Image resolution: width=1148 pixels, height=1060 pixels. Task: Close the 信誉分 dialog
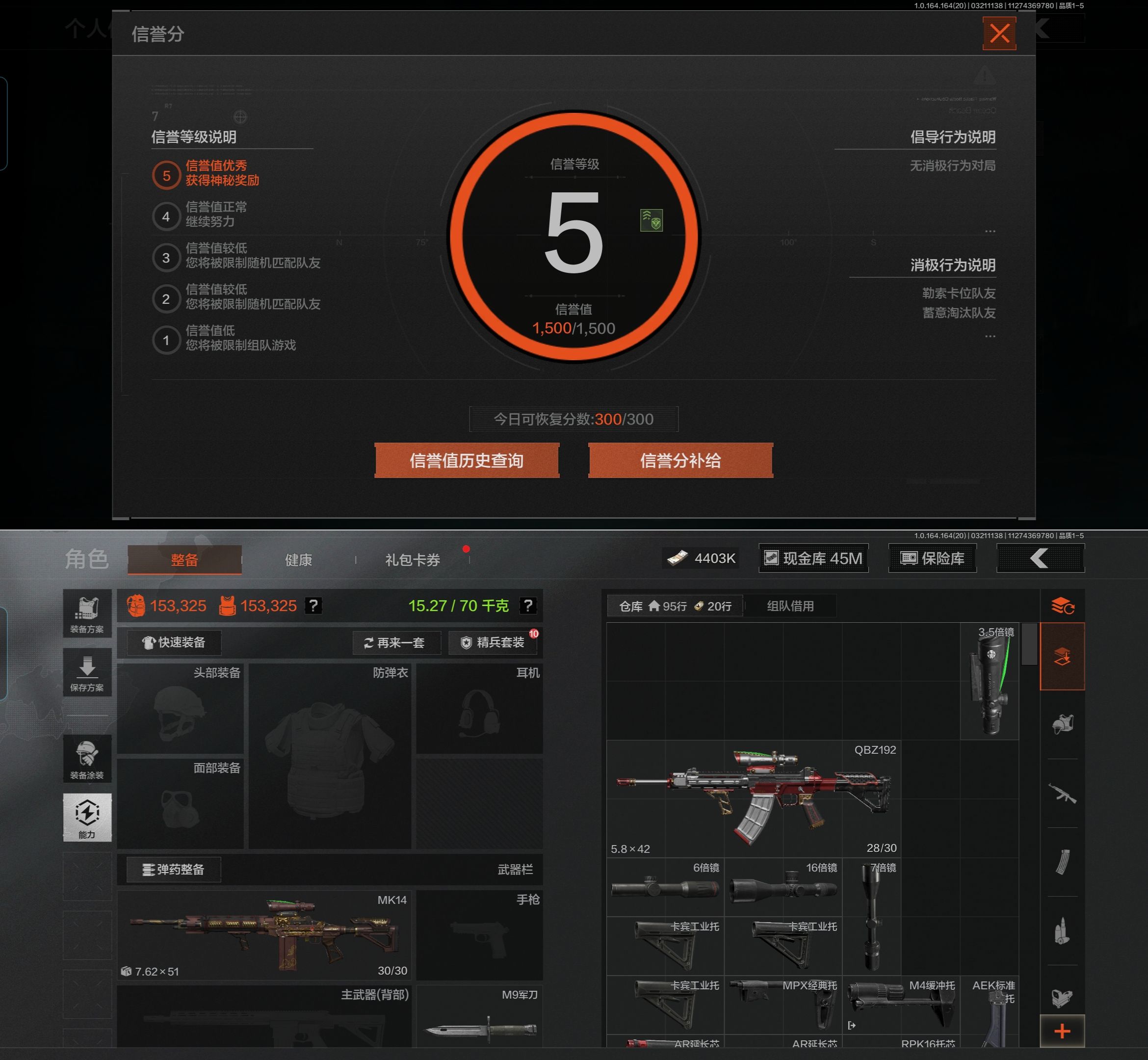[999, 33]
